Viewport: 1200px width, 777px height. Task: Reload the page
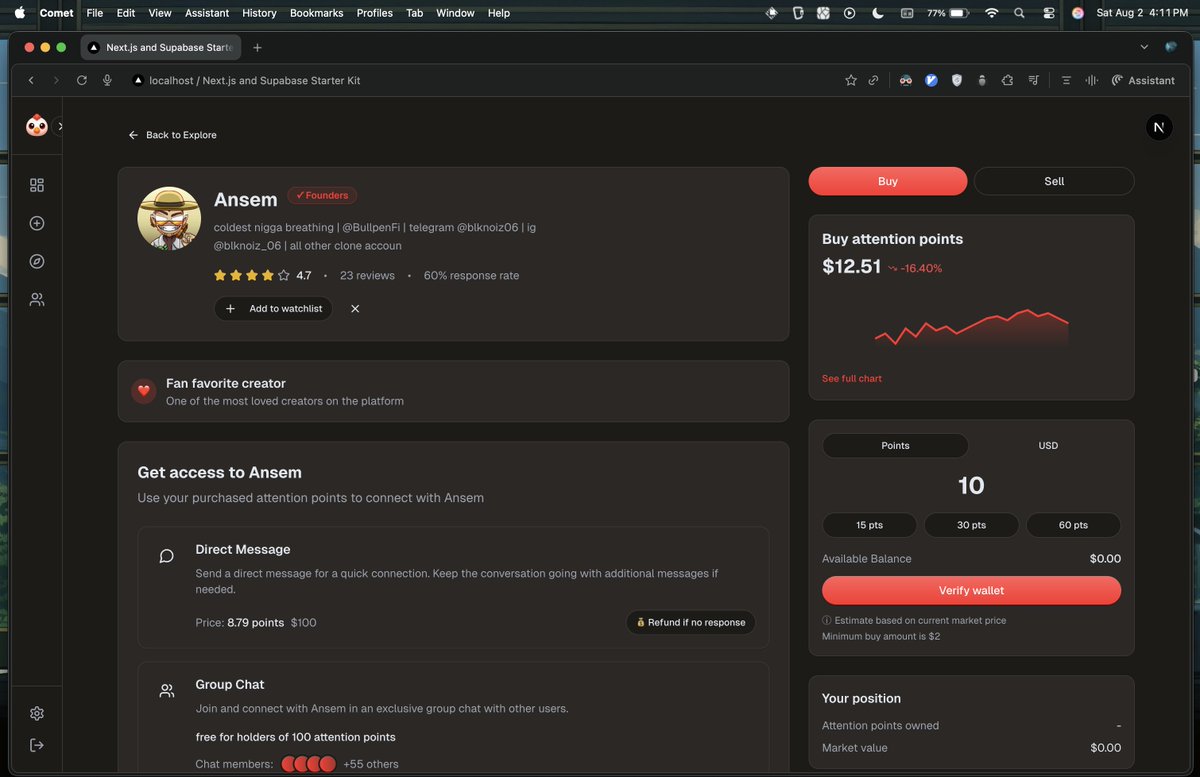[82, 80]
